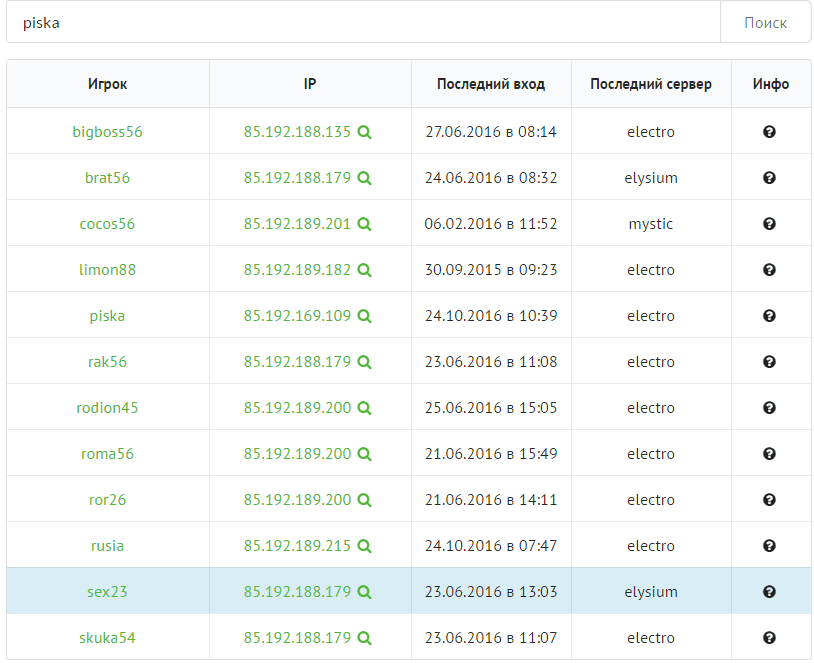Open the roma56 player link
This screenshot has width=814, height=663.
tap(107, 454)
